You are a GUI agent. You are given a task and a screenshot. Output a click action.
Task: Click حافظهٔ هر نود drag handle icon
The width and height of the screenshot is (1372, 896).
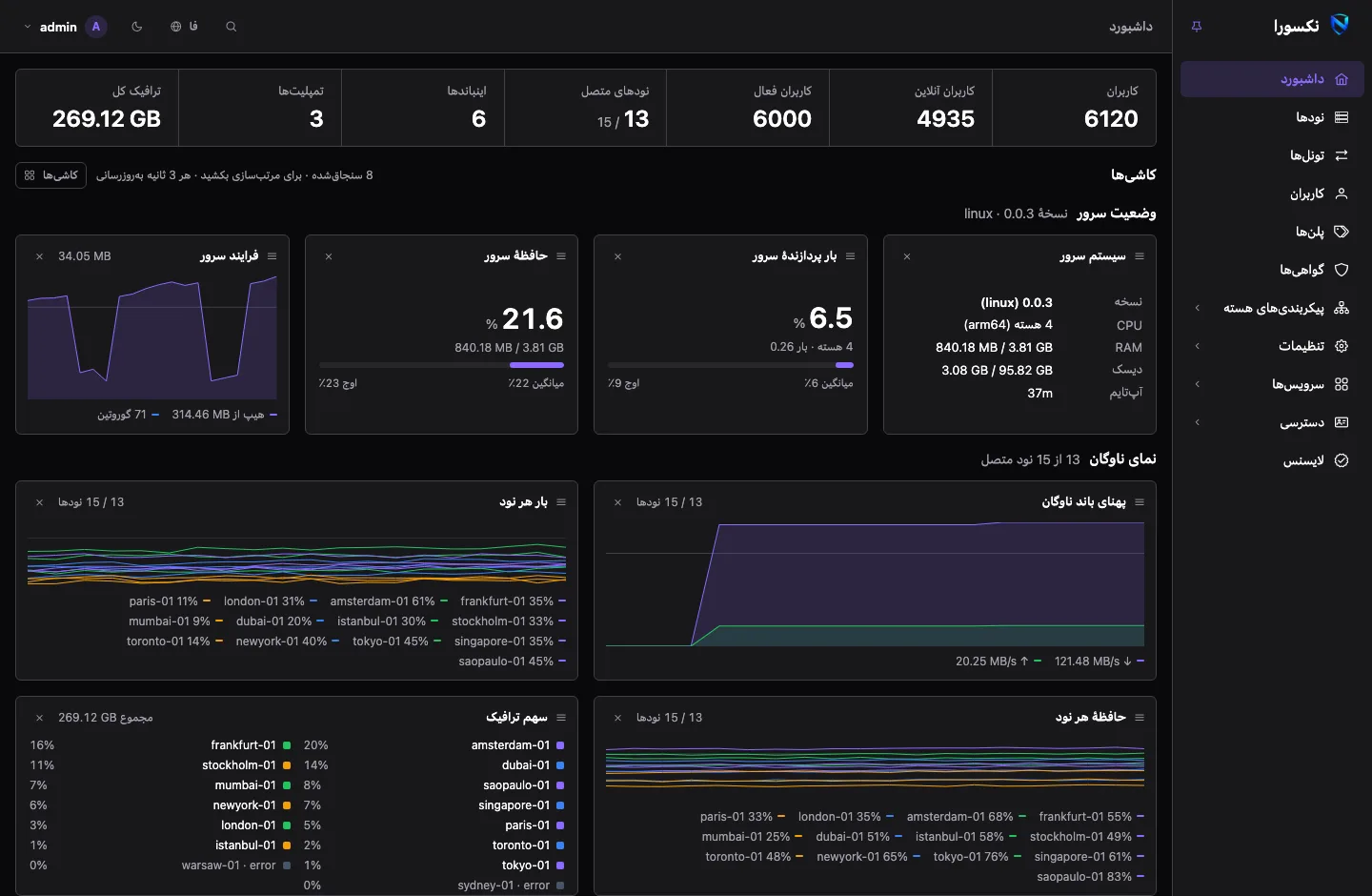1140,718
